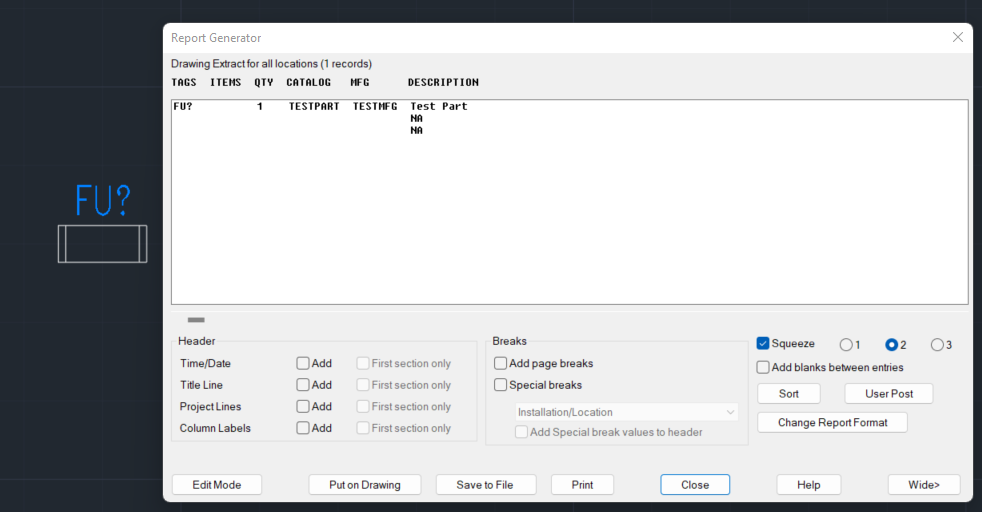This screenshot has width=982, height=512.
Task: Select the fuse symbol in drawing
Action: (103, 243)
